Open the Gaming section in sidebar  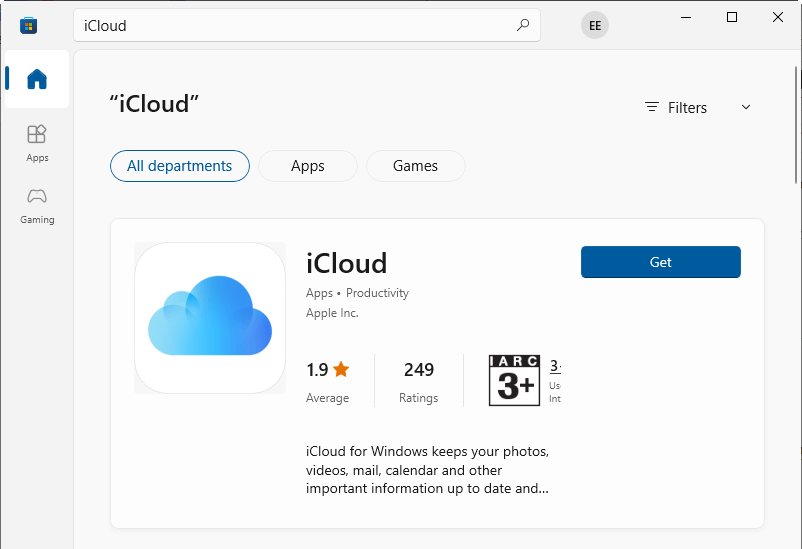pyautogui.click(x=37, y=204)
